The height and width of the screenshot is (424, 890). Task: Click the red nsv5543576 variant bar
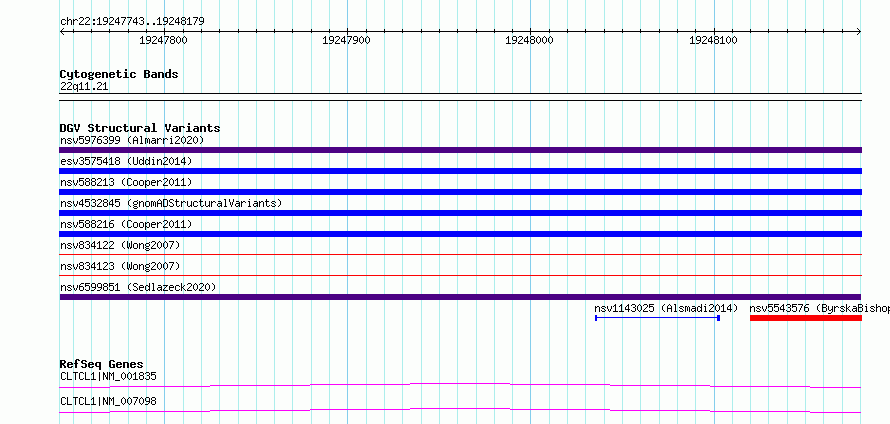click(805, 318)
